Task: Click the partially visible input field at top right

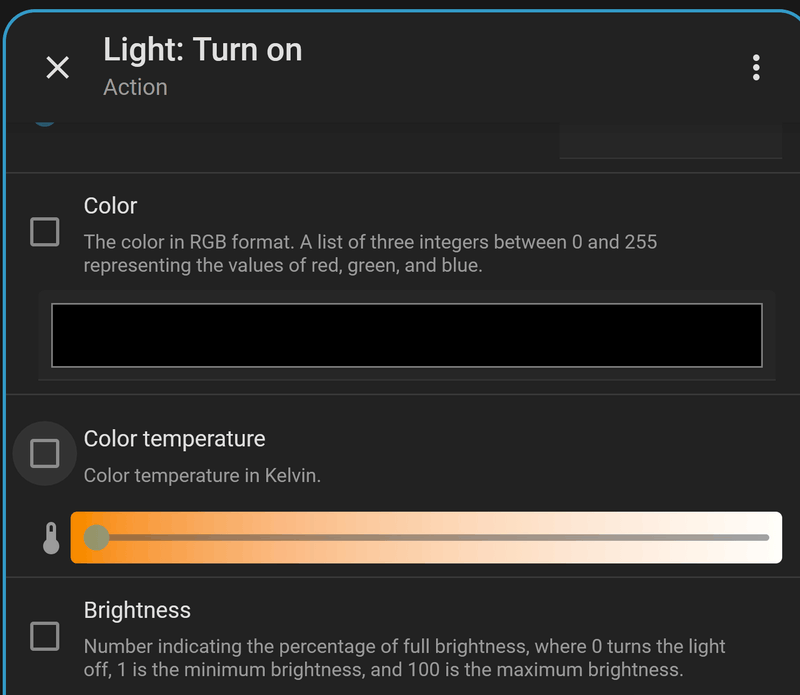Action: pyautogui.click(x=670, y=140)
